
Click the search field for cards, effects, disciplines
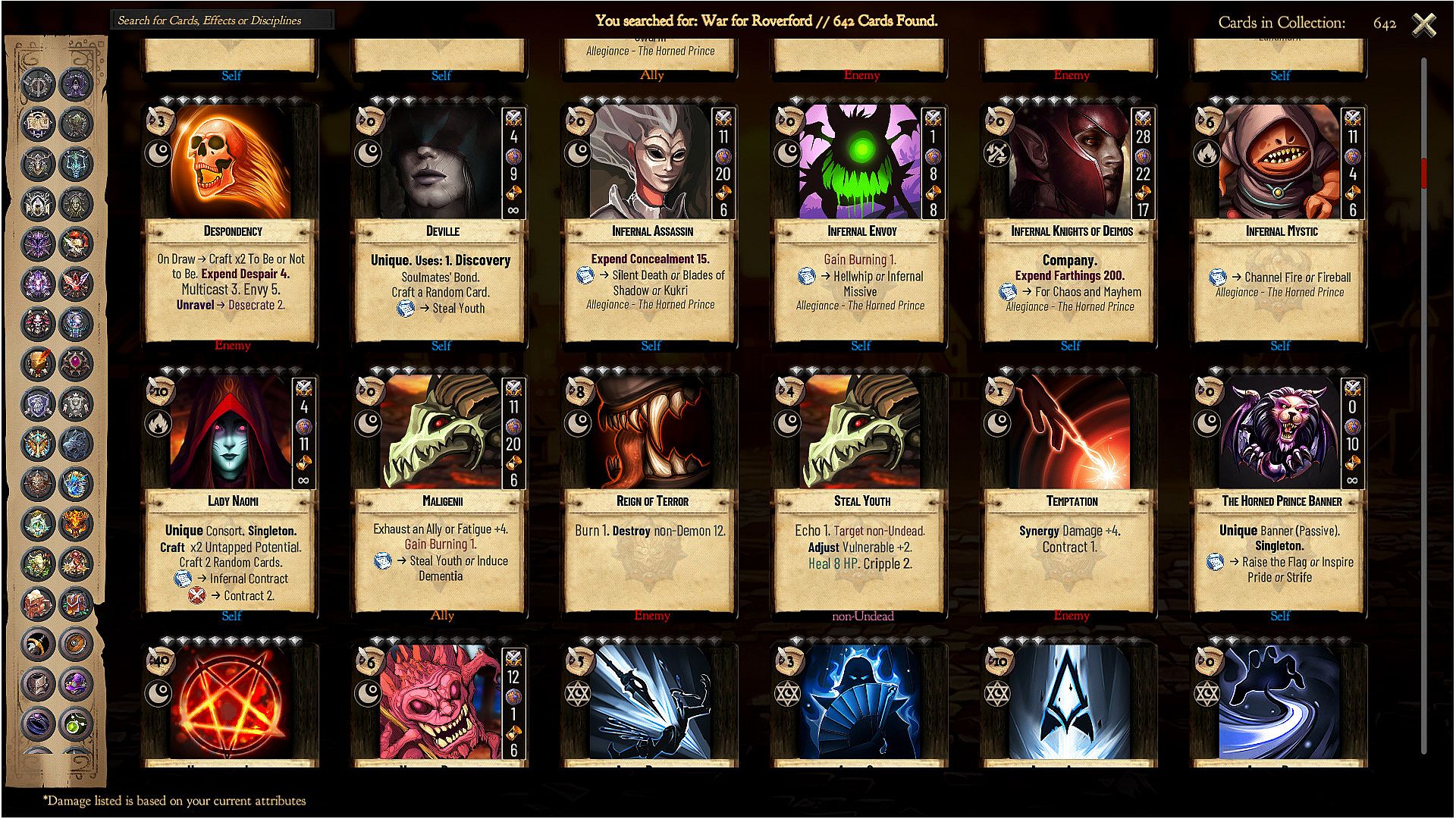221,20
